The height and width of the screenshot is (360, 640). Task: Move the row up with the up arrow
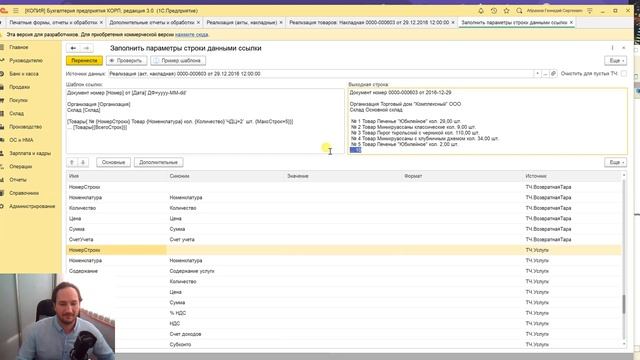tap(72, 162)
